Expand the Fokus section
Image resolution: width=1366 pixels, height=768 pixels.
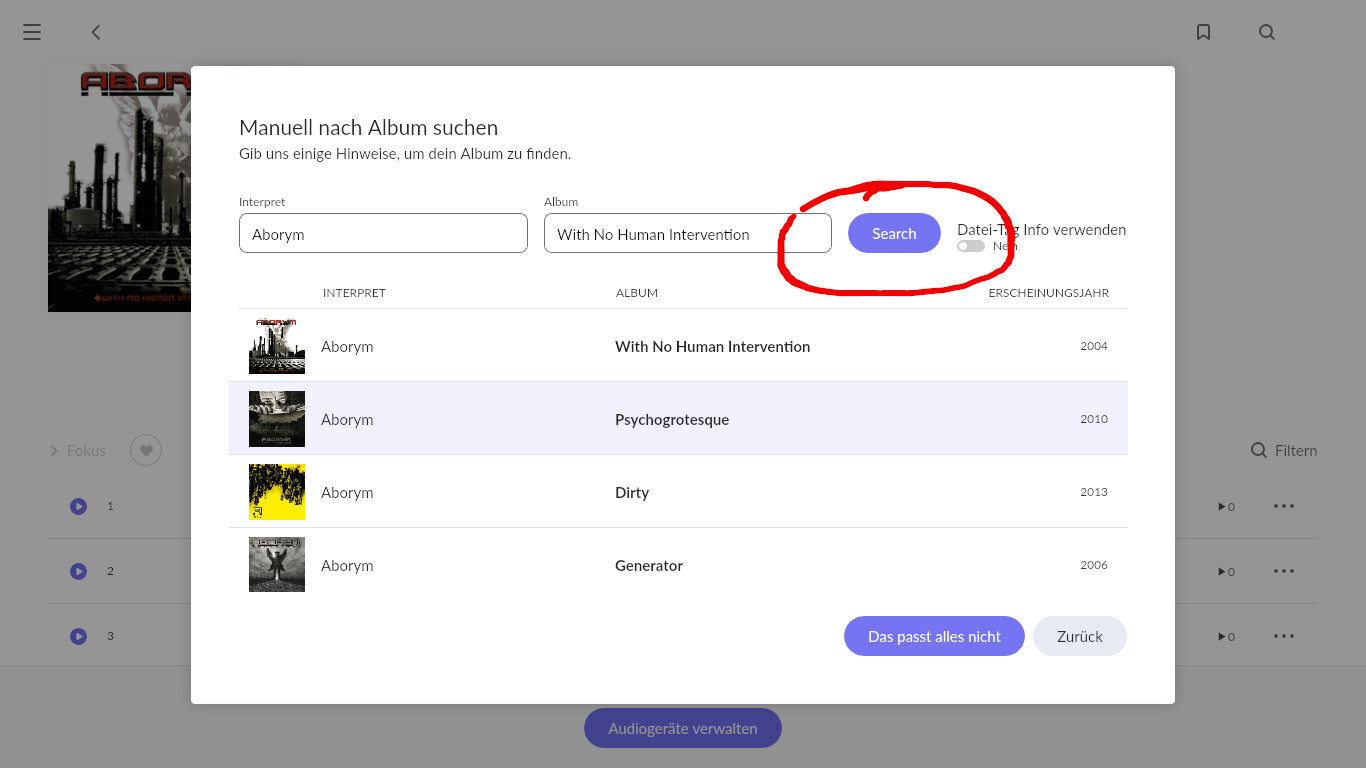click(77, 450)
